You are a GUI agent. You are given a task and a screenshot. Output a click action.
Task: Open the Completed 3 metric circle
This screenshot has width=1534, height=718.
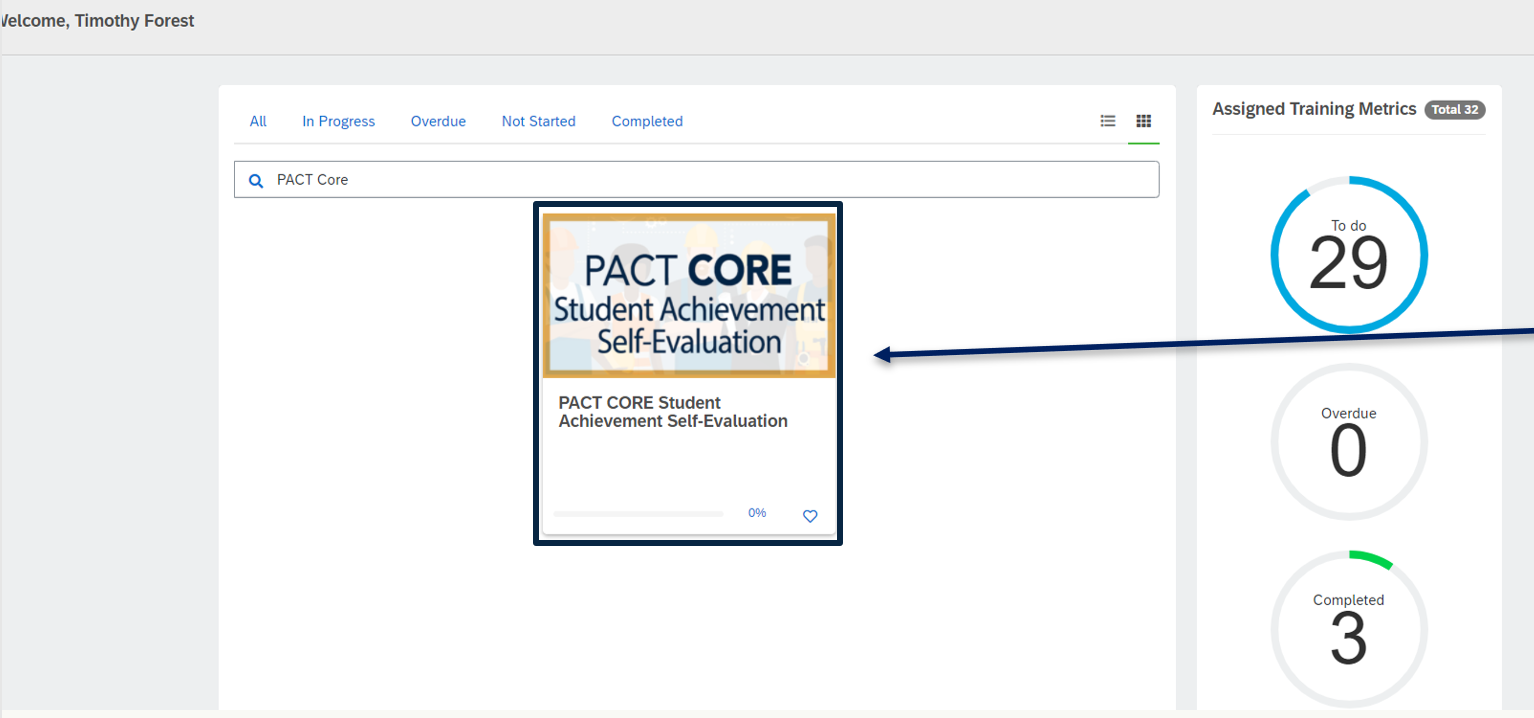point(1348,629)
